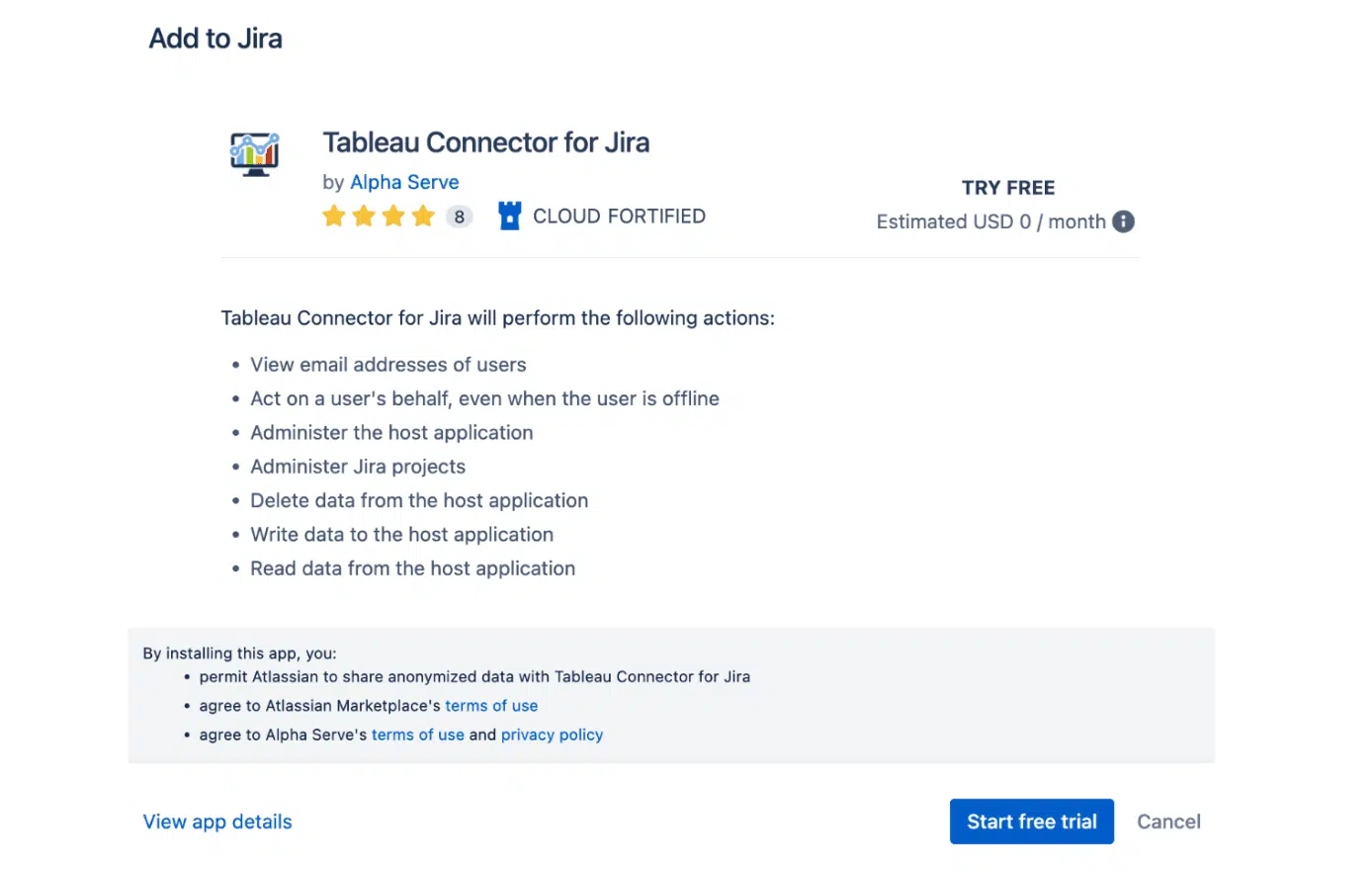Image resolution: width=1372 pixels, height=872 pixels.
Task: Click 'permit Atlassian to share anonymized data' line
Action: [x=474, y=677]
